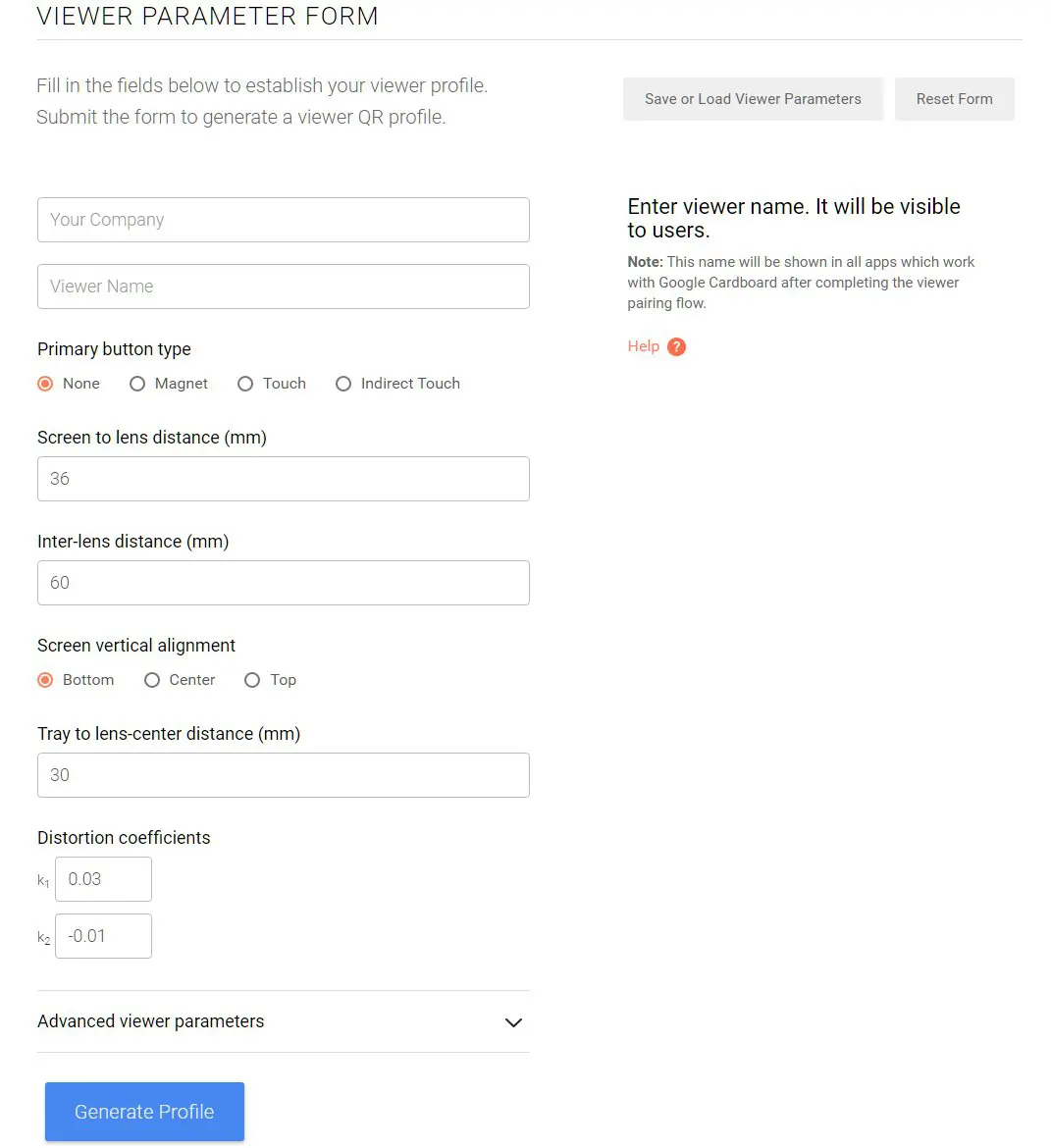Click the k1 distortion coefficient field

103,879
